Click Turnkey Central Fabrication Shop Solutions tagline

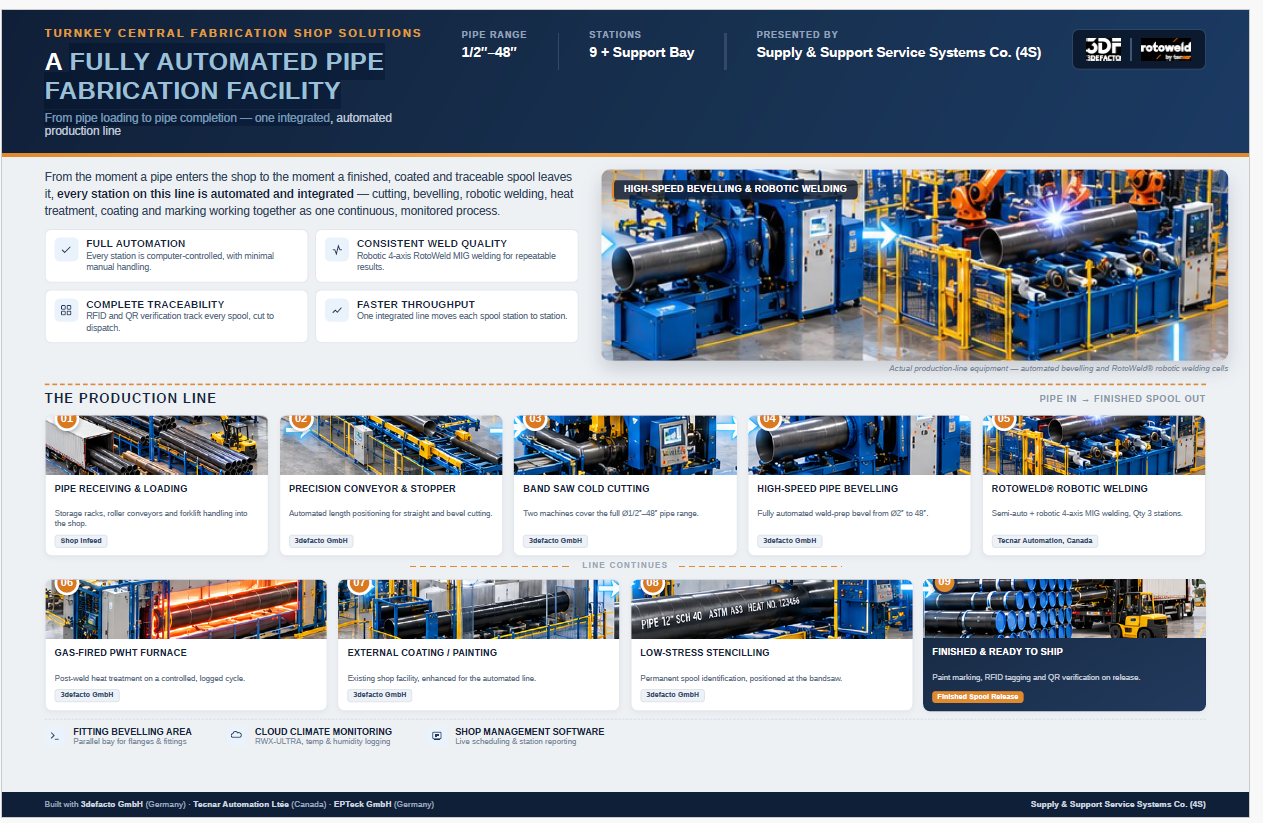pyautogui.click(x=233, y=33)
